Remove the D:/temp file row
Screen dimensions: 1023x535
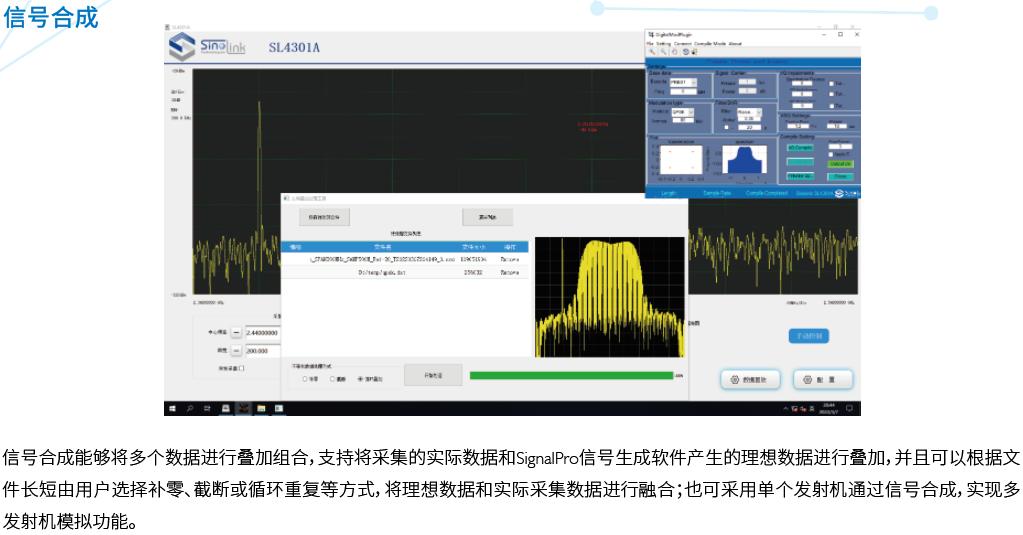510,272
